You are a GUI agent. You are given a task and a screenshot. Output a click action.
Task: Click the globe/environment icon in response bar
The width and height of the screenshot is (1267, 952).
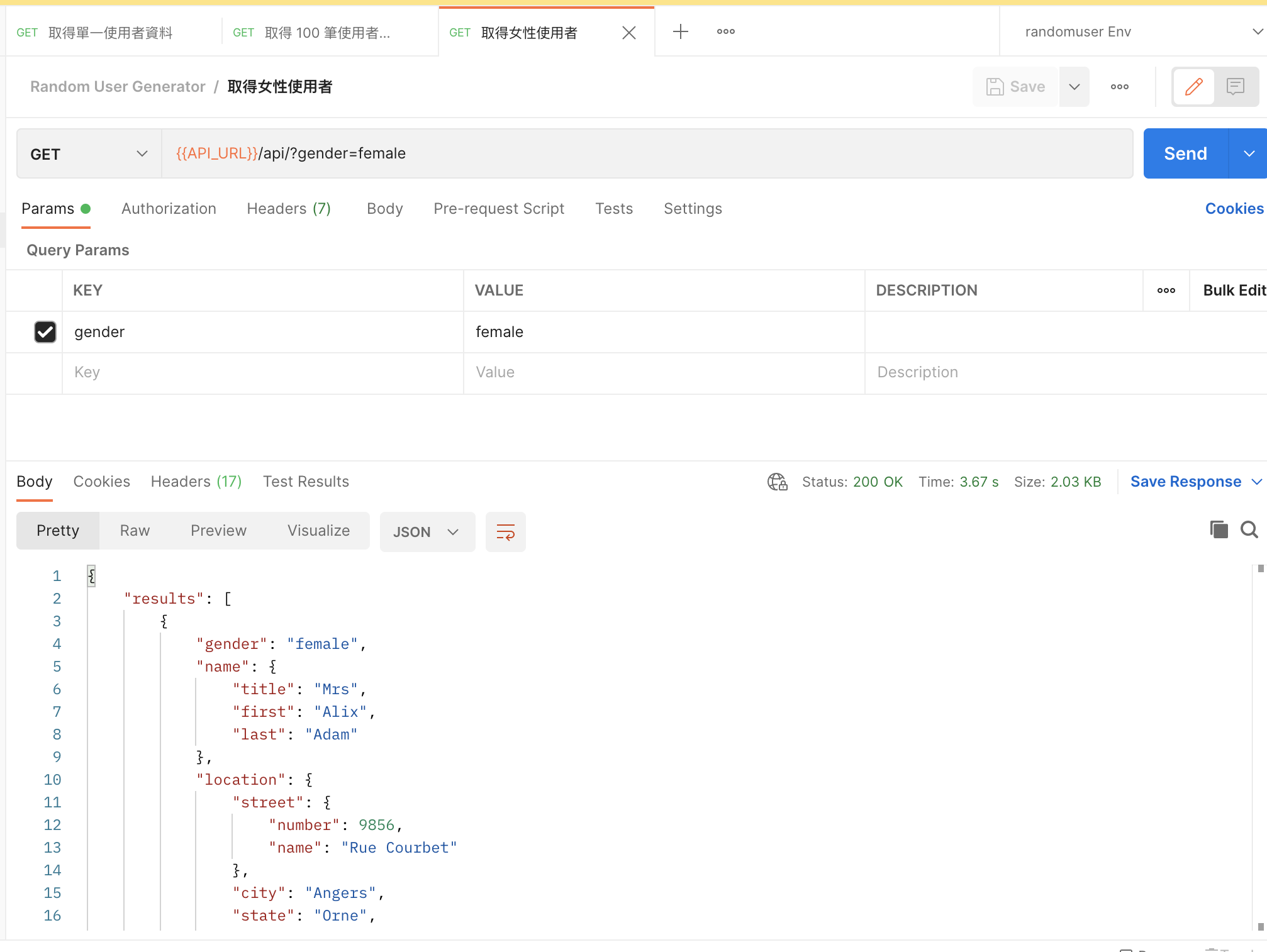778,481
